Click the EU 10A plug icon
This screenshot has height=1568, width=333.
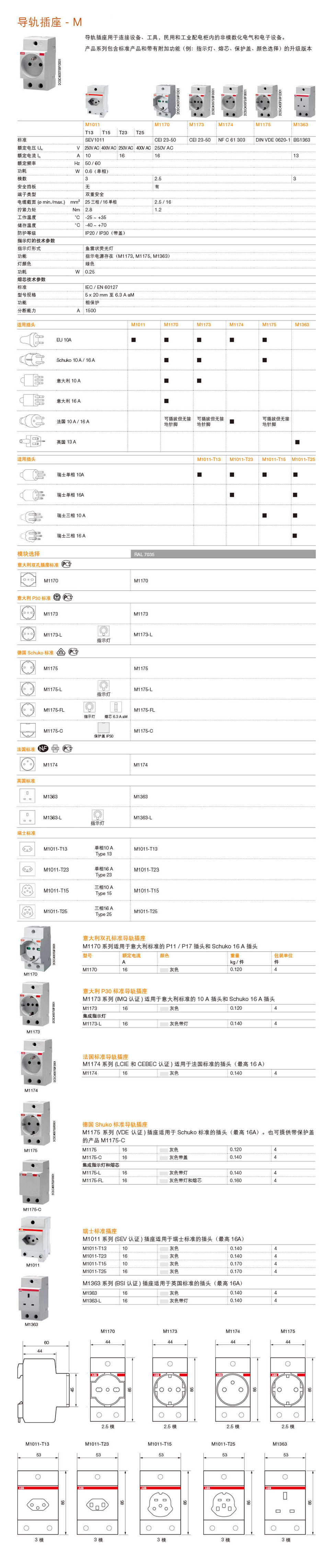pos(32,340)
